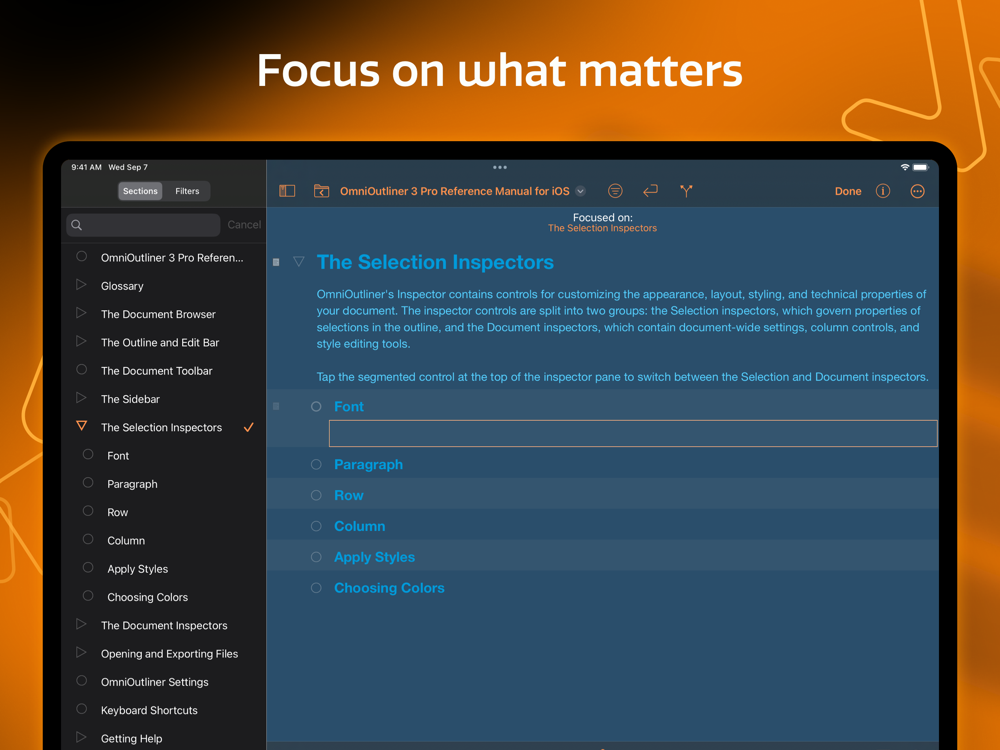Select Opening and Exporting Files entry

[169, 654]
